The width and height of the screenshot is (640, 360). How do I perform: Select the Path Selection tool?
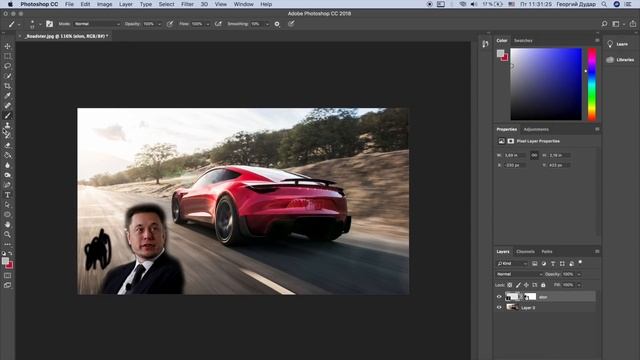click(7, 205)
